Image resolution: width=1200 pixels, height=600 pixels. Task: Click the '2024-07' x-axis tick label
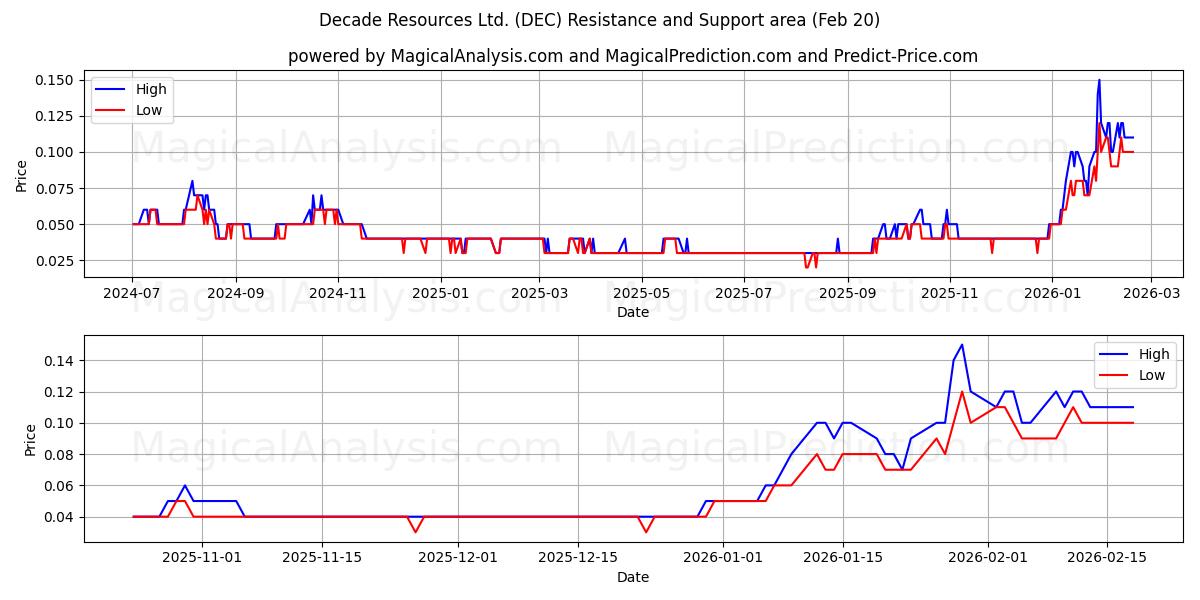pos(133,293)
